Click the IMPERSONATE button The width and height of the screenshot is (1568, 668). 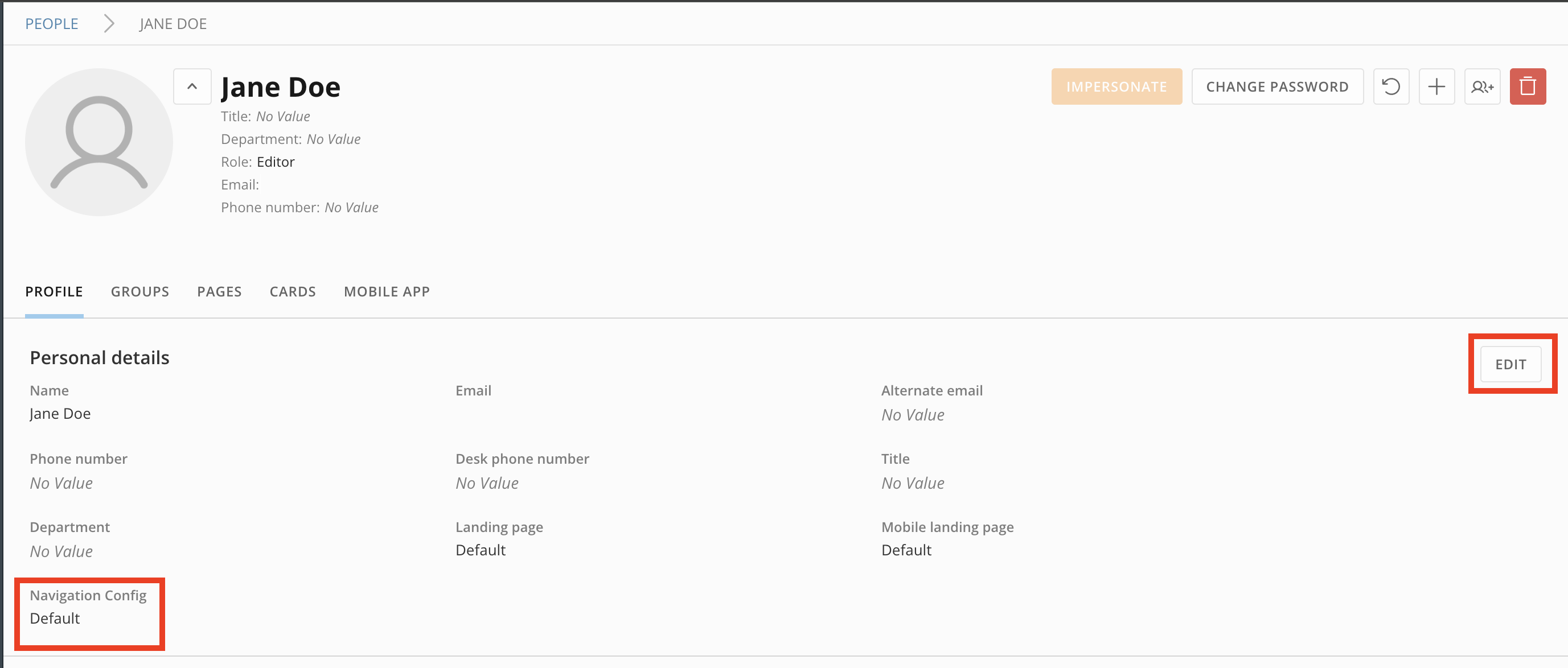coord(1117,86)
